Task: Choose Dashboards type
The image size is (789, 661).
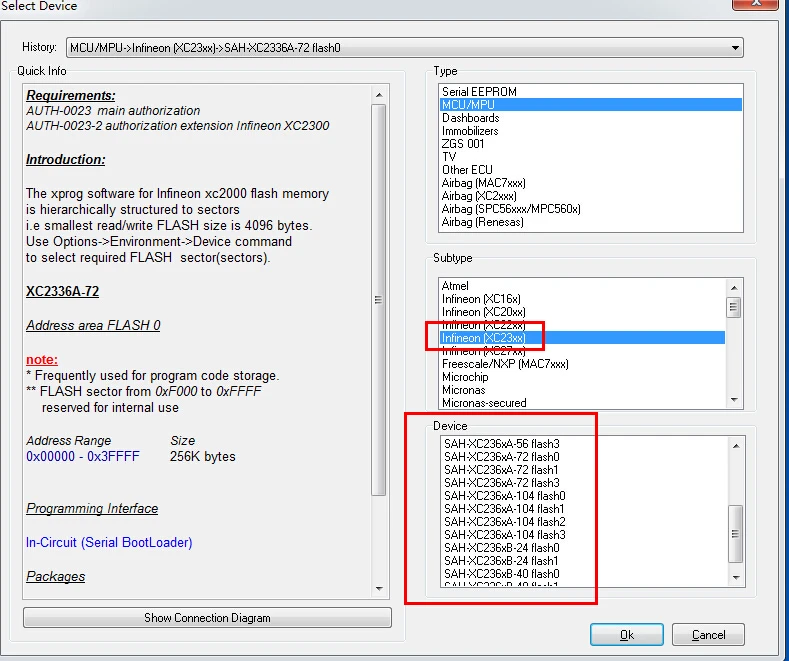Action: (590, 118)
